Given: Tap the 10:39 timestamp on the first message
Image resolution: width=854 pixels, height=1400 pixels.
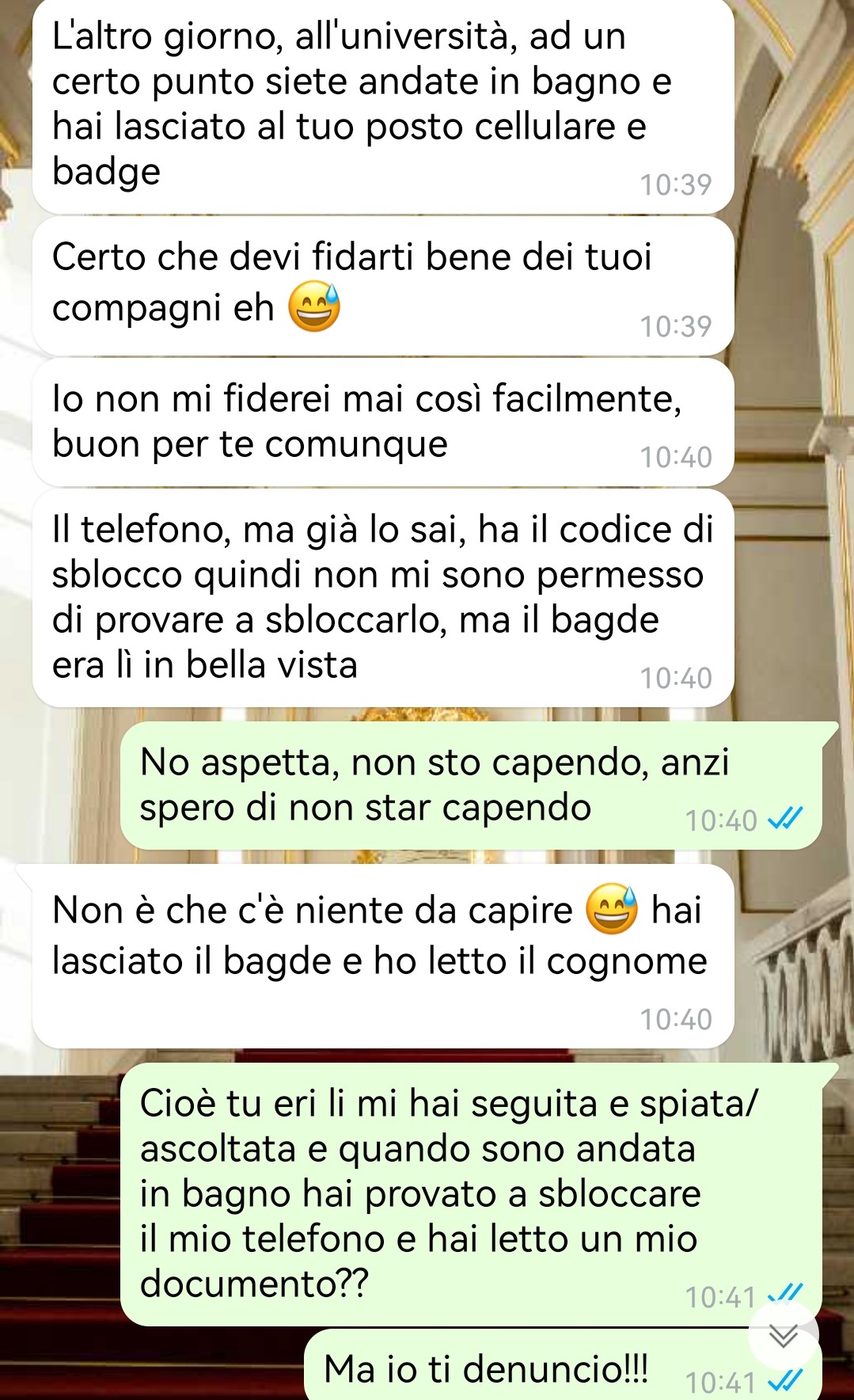Looking at the screenshot, I should click(x=675, y=185).
